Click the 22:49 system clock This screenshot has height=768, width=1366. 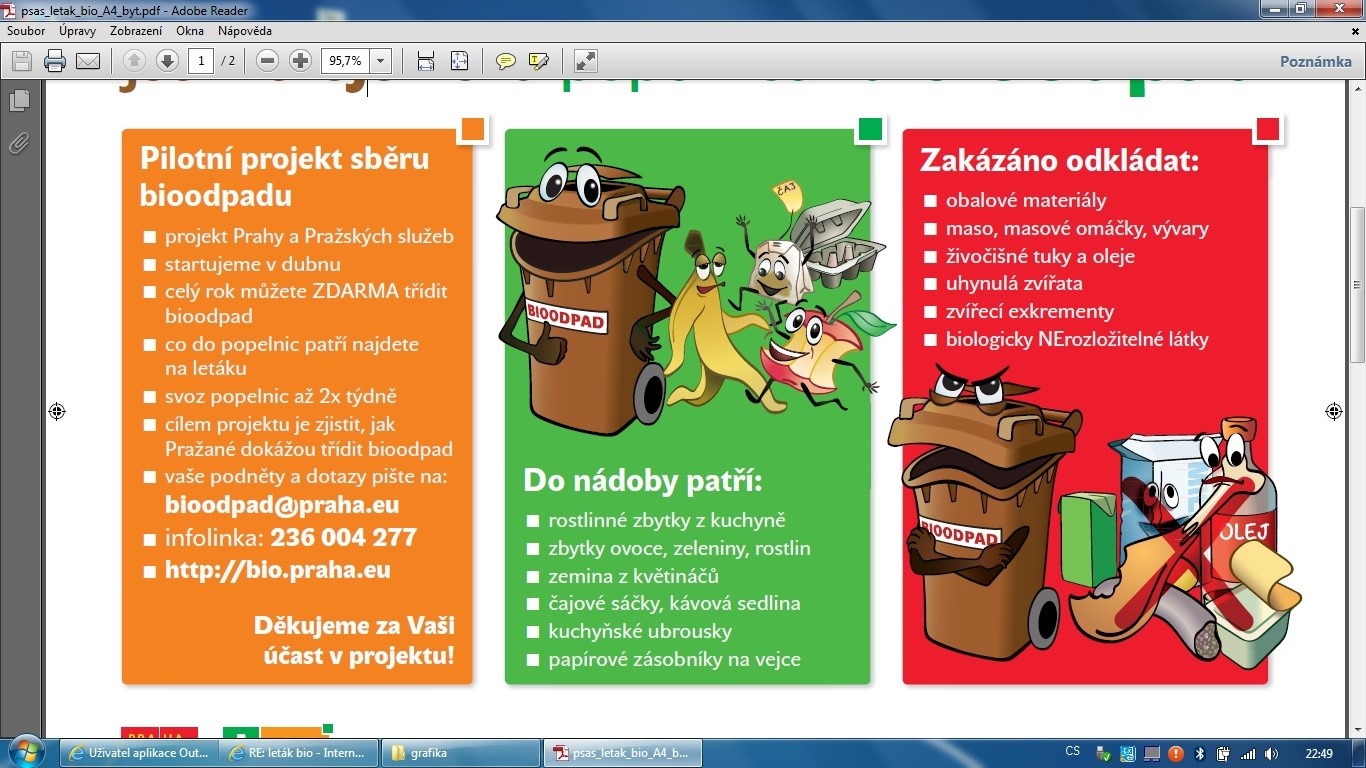1319,753
